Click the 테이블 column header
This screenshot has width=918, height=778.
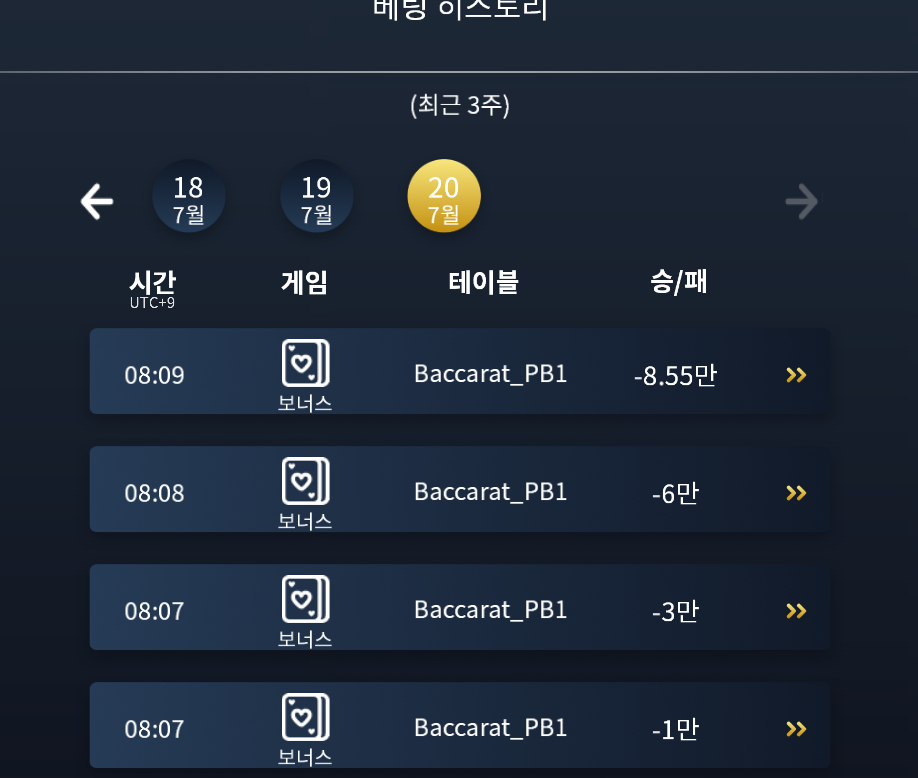pyautogui.click(x=484, y=282)
